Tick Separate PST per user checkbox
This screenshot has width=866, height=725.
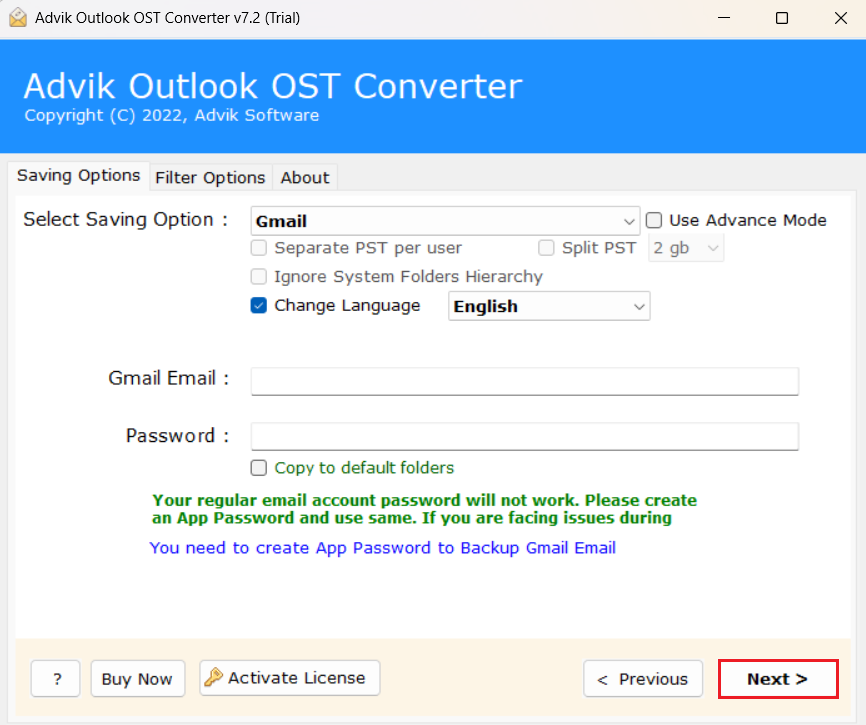pos(258,248)
